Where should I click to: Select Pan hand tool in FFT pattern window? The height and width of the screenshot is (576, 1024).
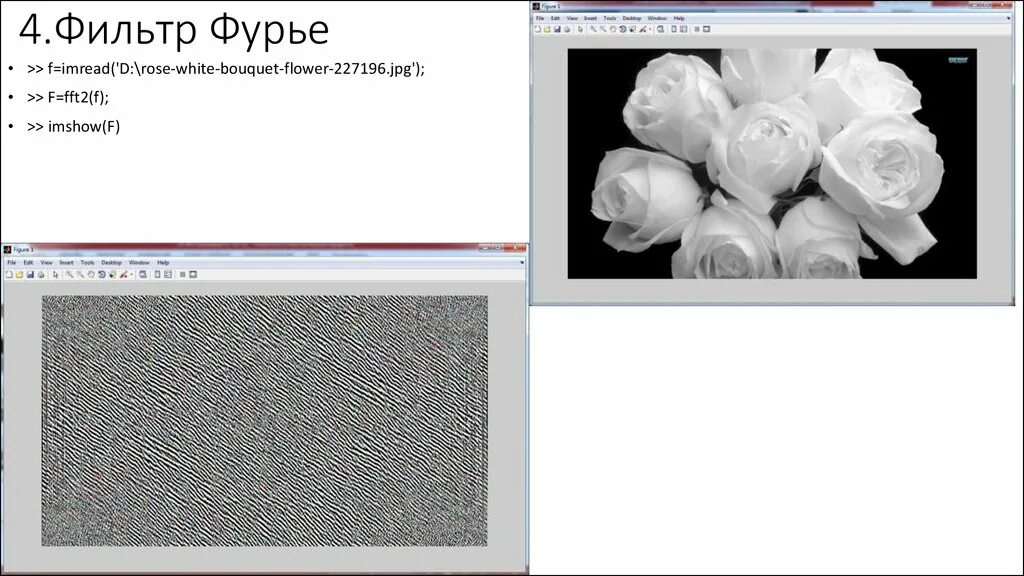(91, 274)
